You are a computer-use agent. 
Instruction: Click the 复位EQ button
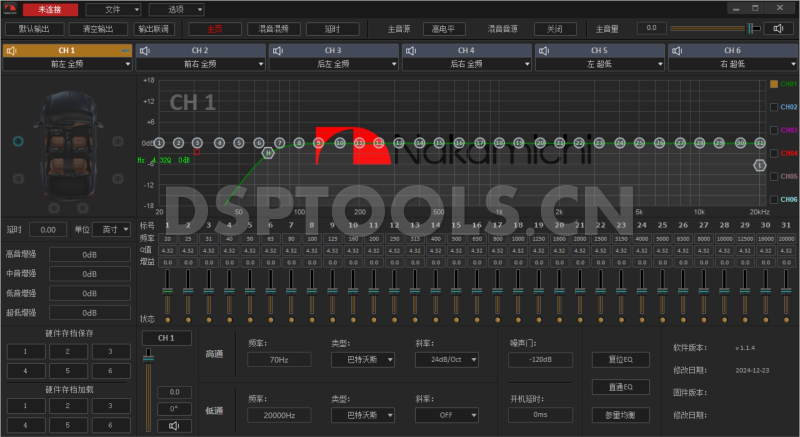click(621, 359)
